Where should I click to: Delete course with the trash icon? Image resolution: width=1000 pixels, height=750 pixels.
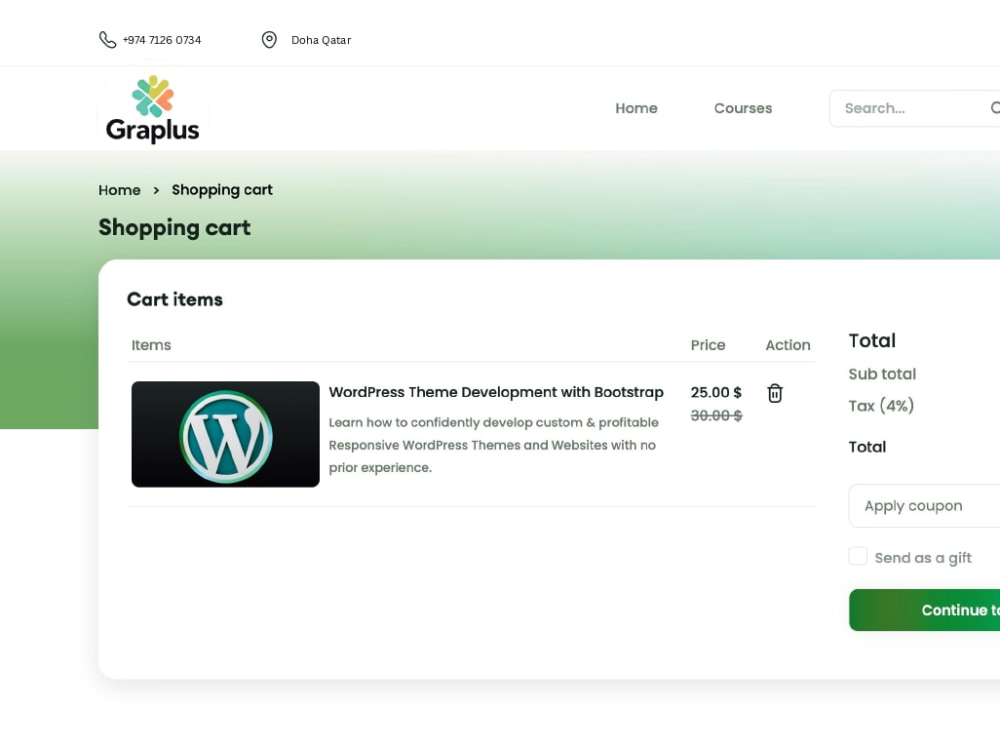(775, 393)
